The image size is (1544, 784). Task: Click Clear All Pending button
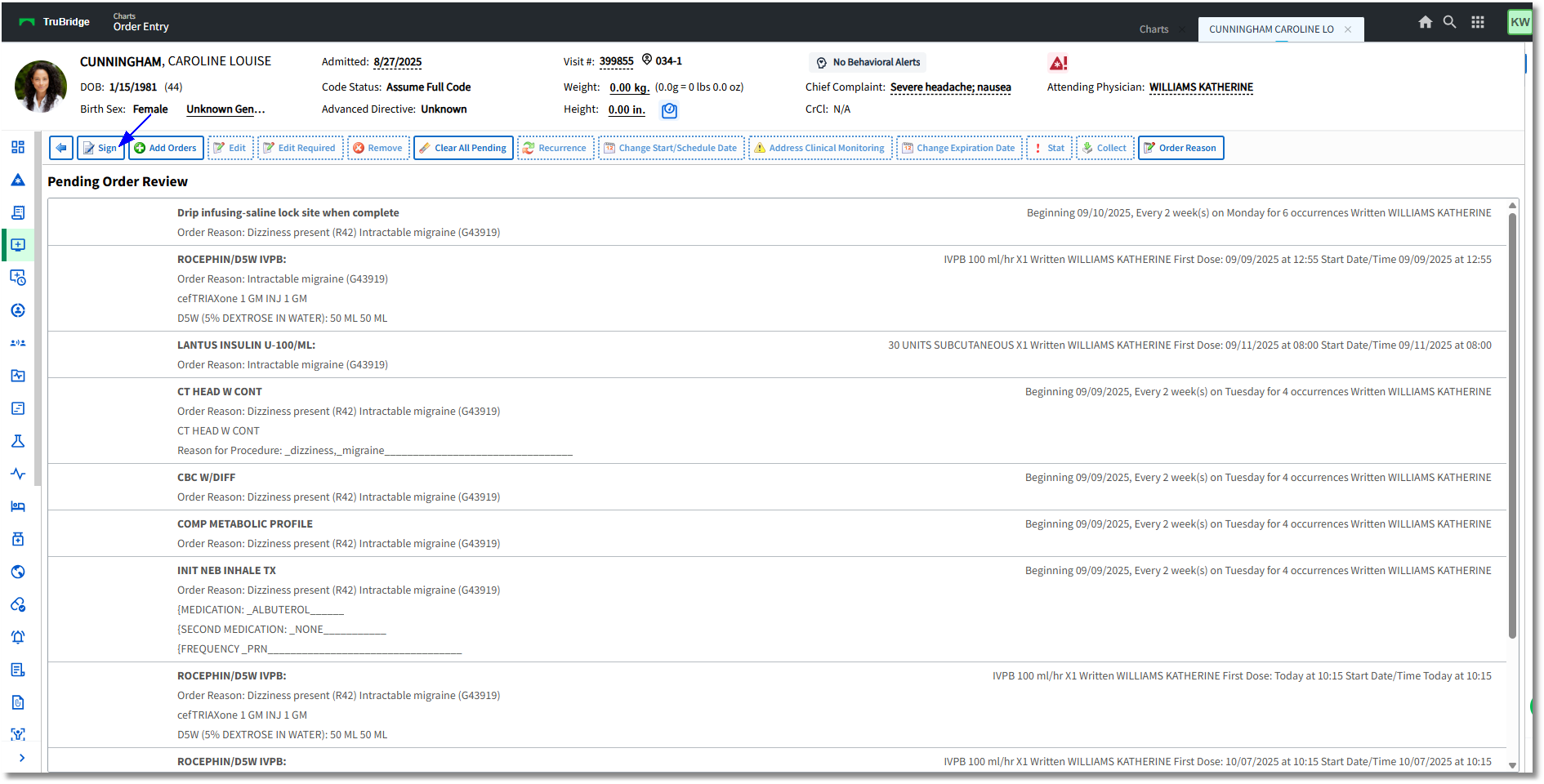point(463,148)
